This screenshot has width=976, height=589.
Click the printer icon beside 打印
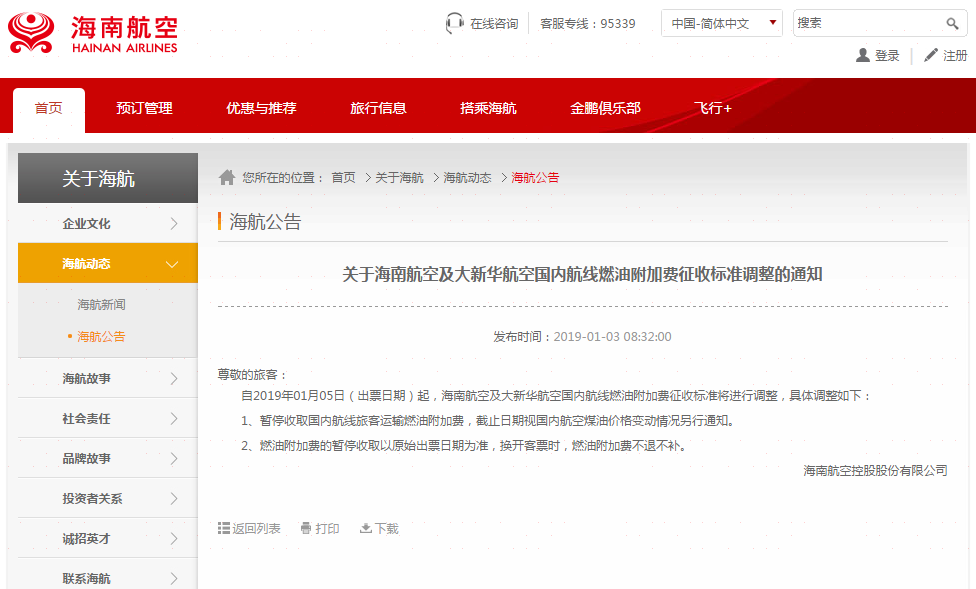pos(306,528)
